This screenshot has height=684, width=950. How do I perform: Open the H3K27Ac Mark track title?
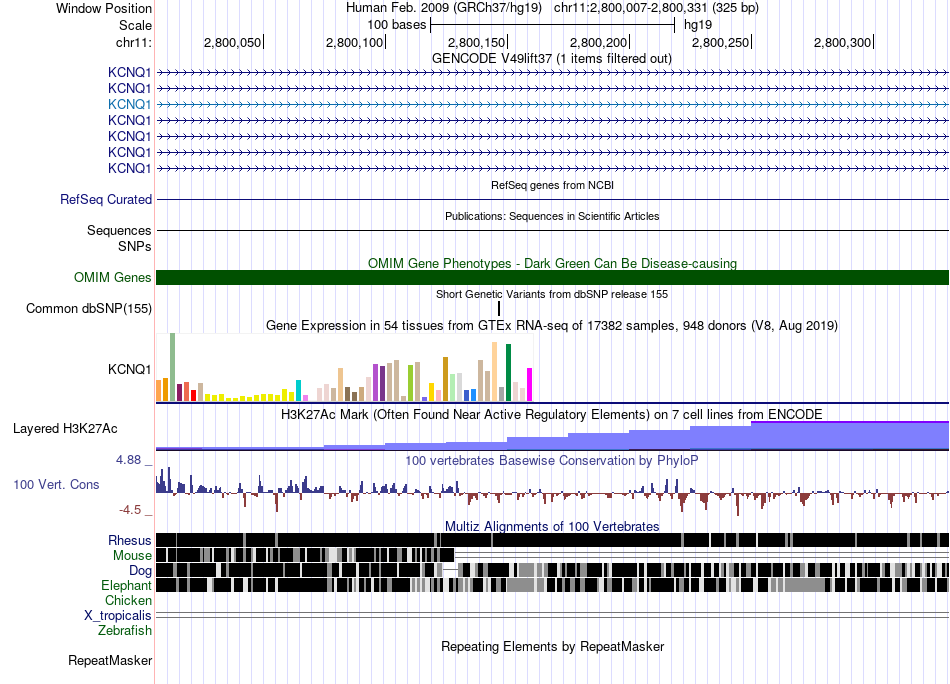[552, 414]
